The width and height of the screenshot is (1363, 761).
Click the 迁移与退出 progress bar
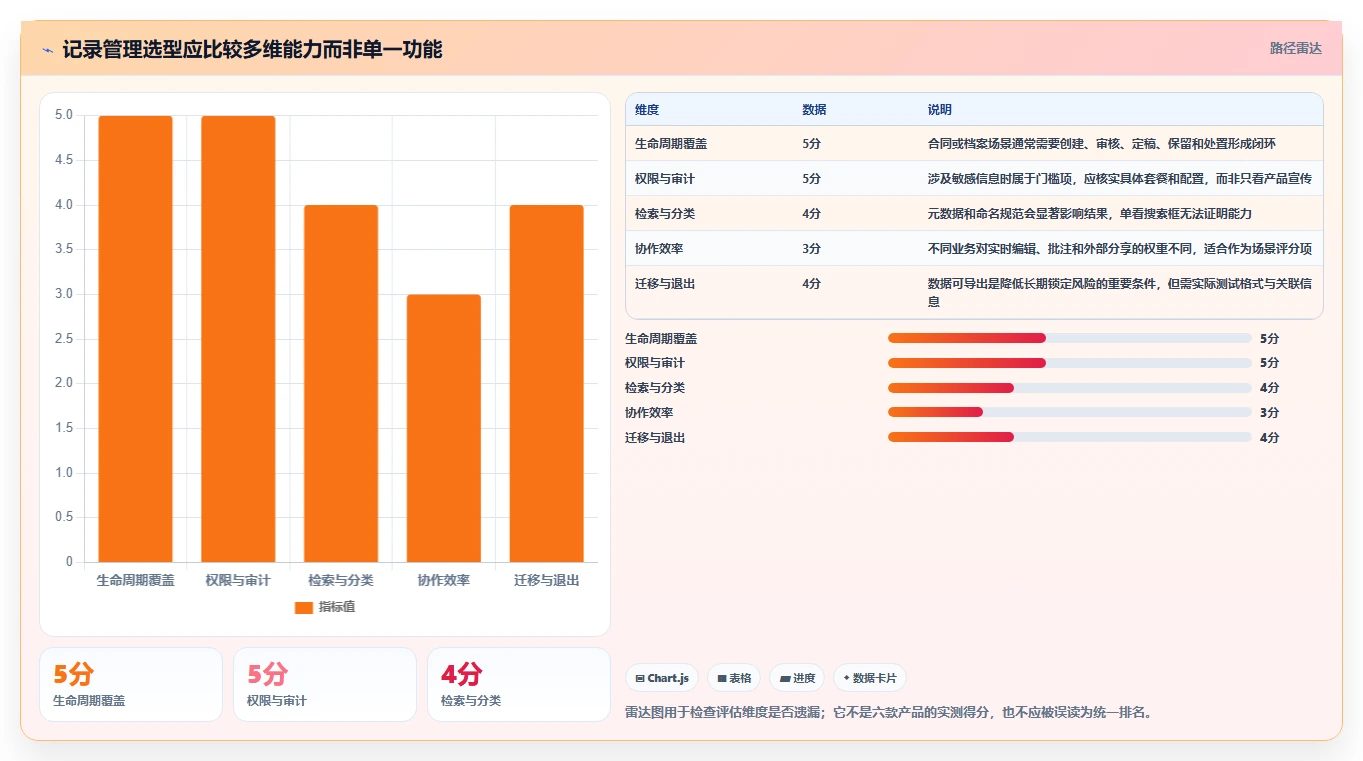[x=1069, y=437]
